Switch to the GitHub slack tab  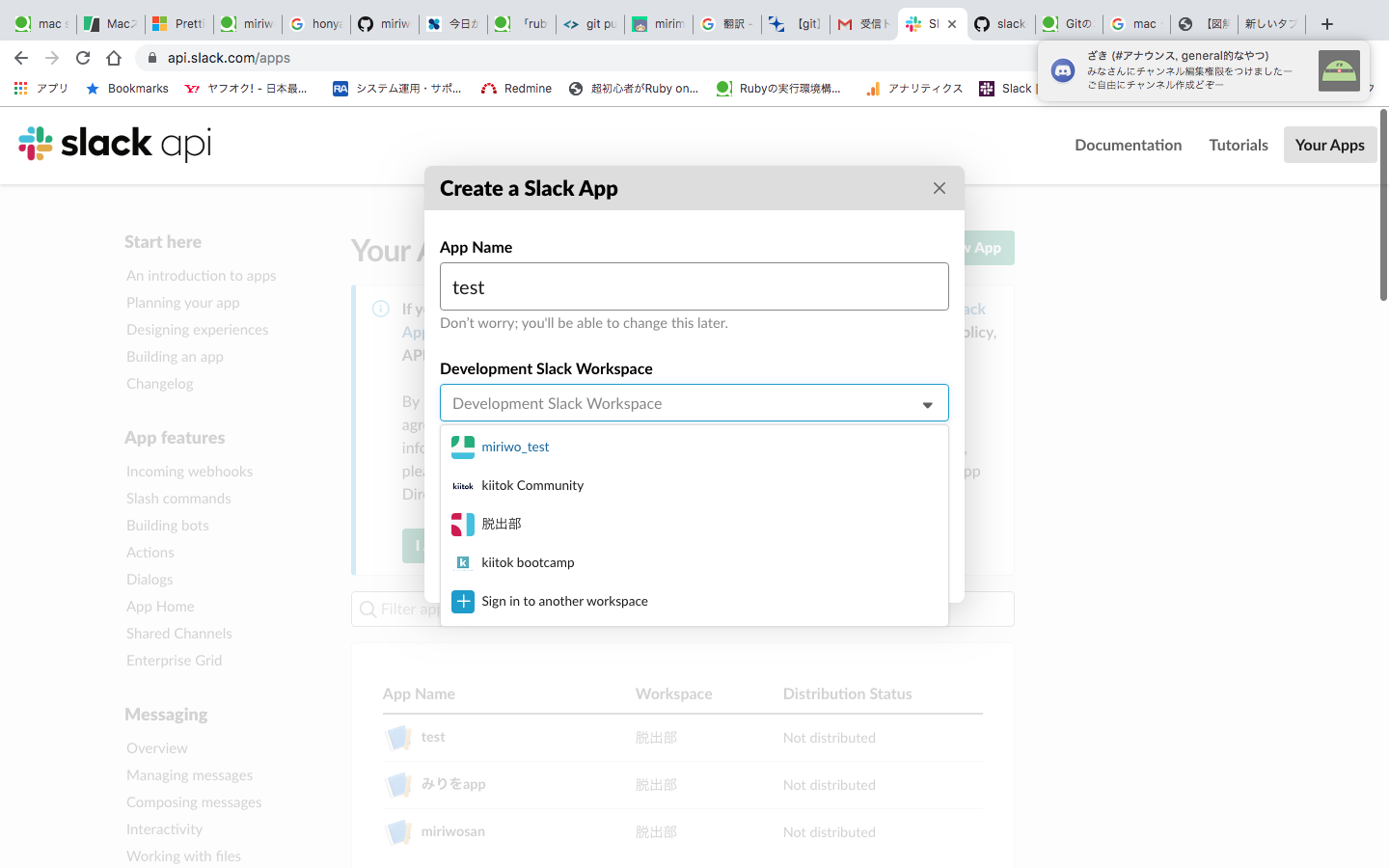pos(1000,24)
